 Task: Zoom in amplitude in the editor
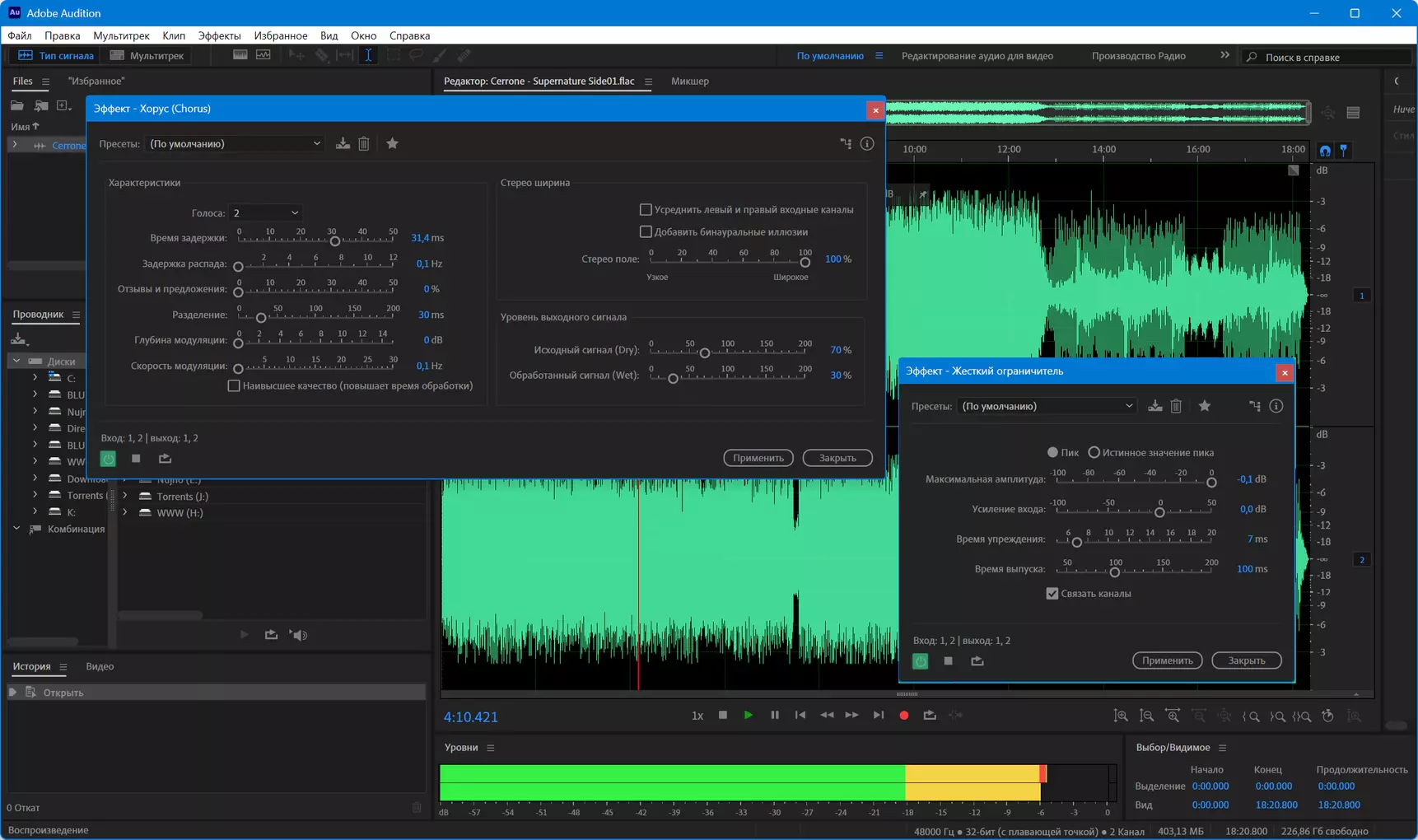point(1121,716)
